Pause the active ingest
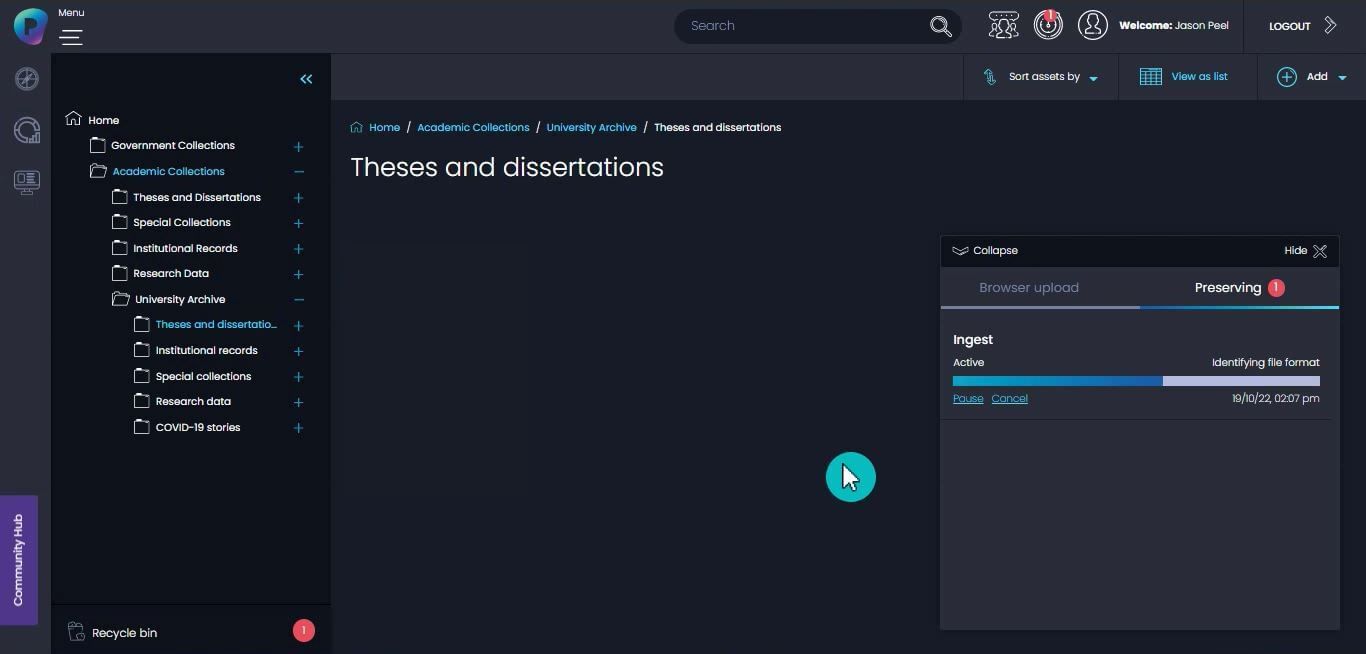 click(967, 399)
